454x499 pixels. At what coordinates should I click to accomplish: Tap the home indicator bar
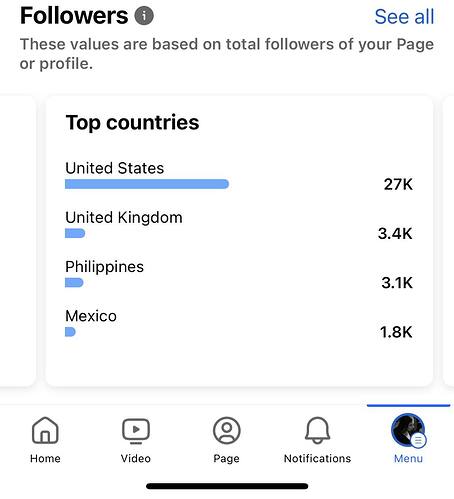coord(227,486)
